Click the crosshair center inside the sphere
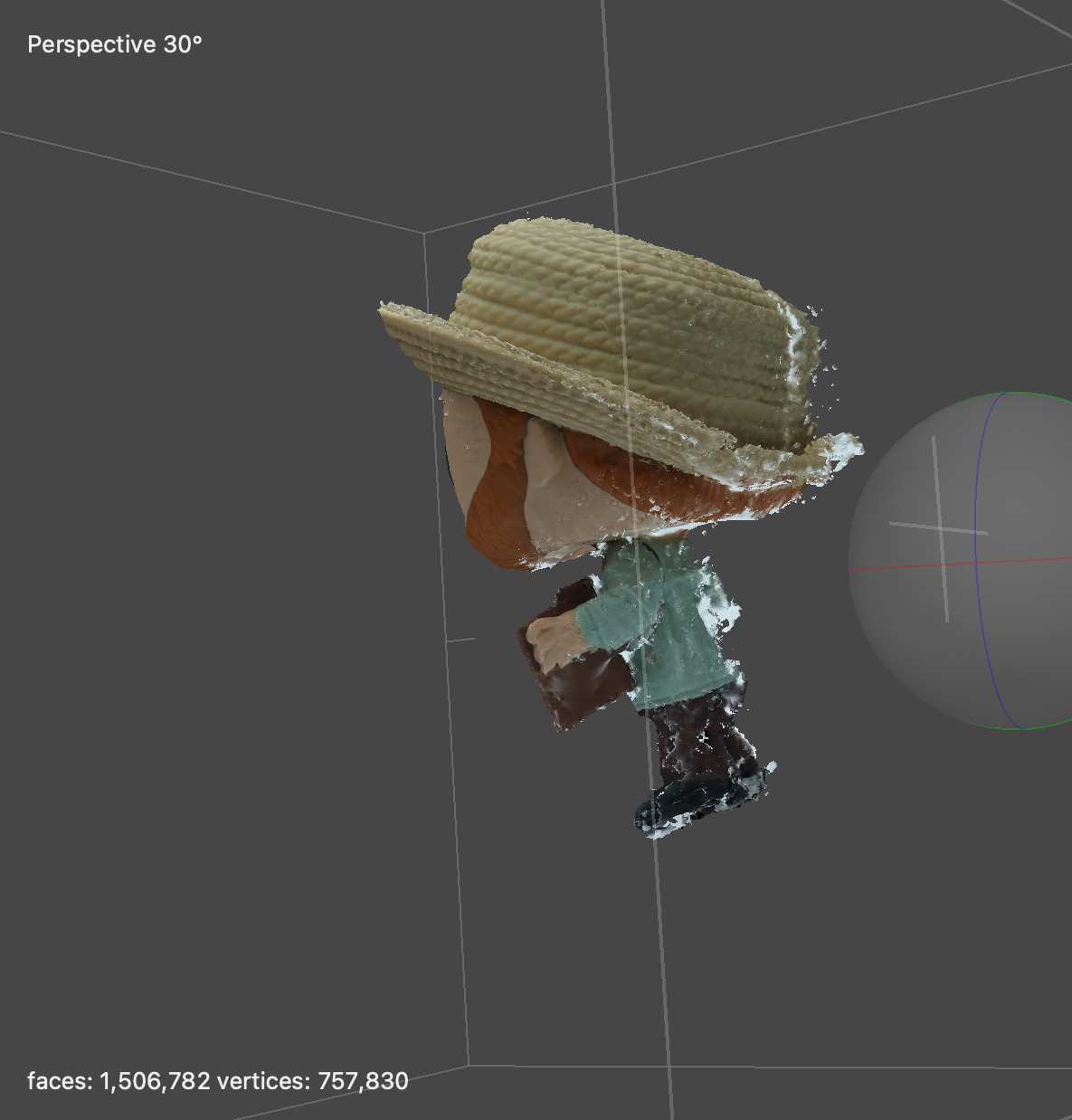 coord(941,529)
